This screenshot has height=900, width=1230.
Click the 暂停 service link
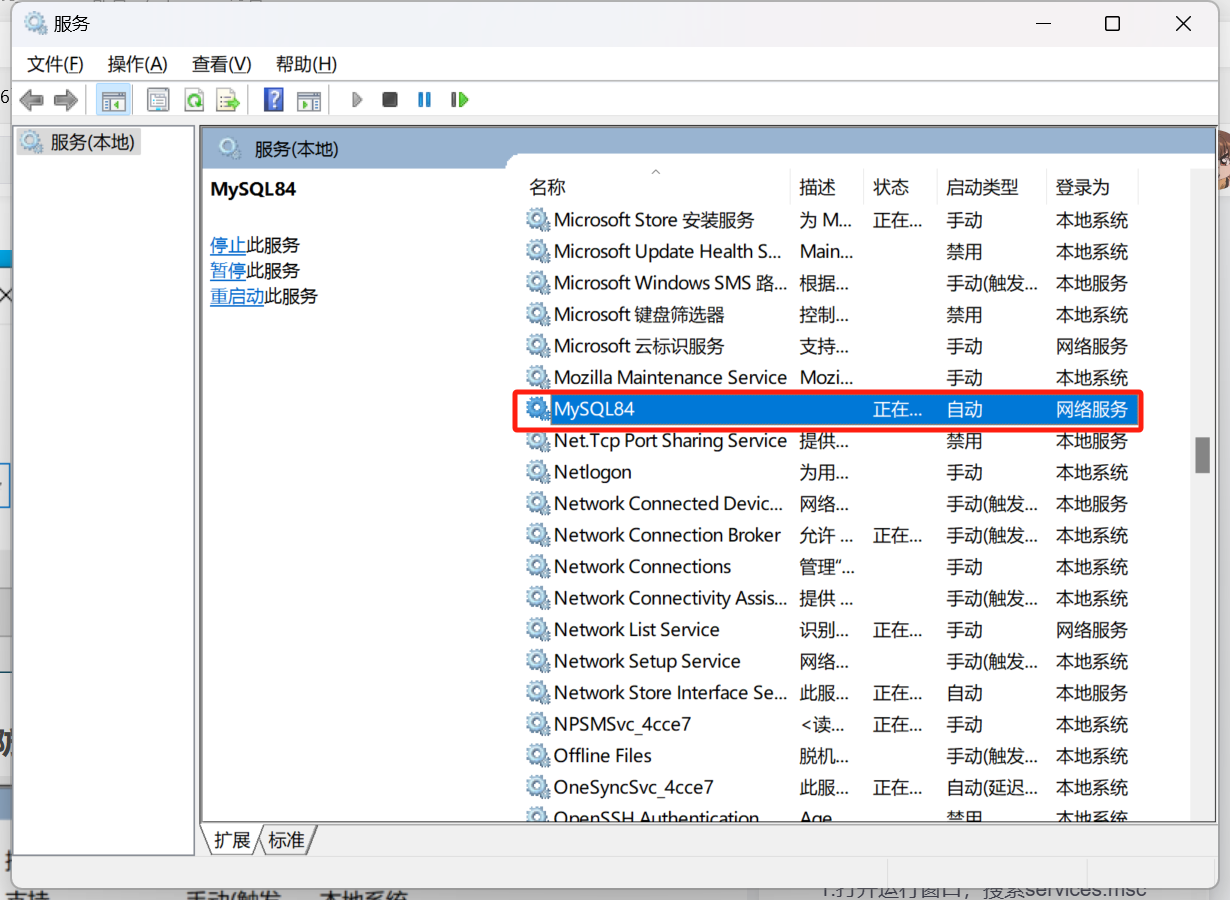coord(228,271)
